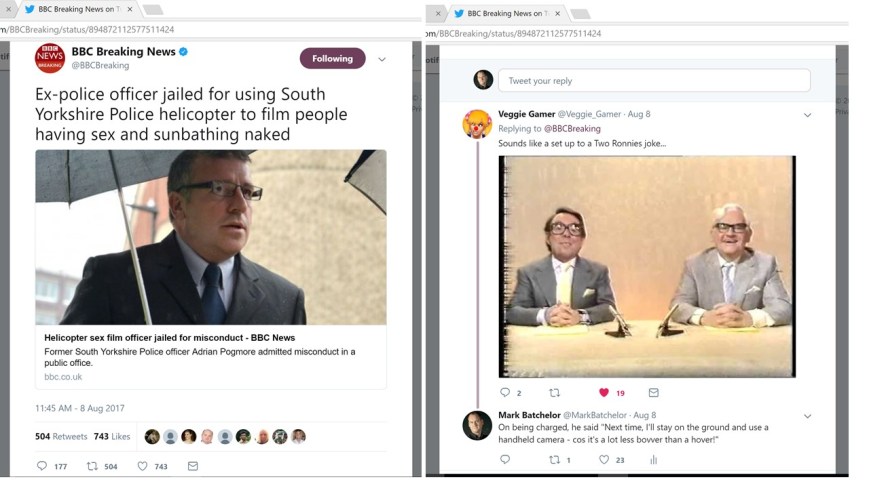Like the BBC Breaking News tweet

click(143, 466)
